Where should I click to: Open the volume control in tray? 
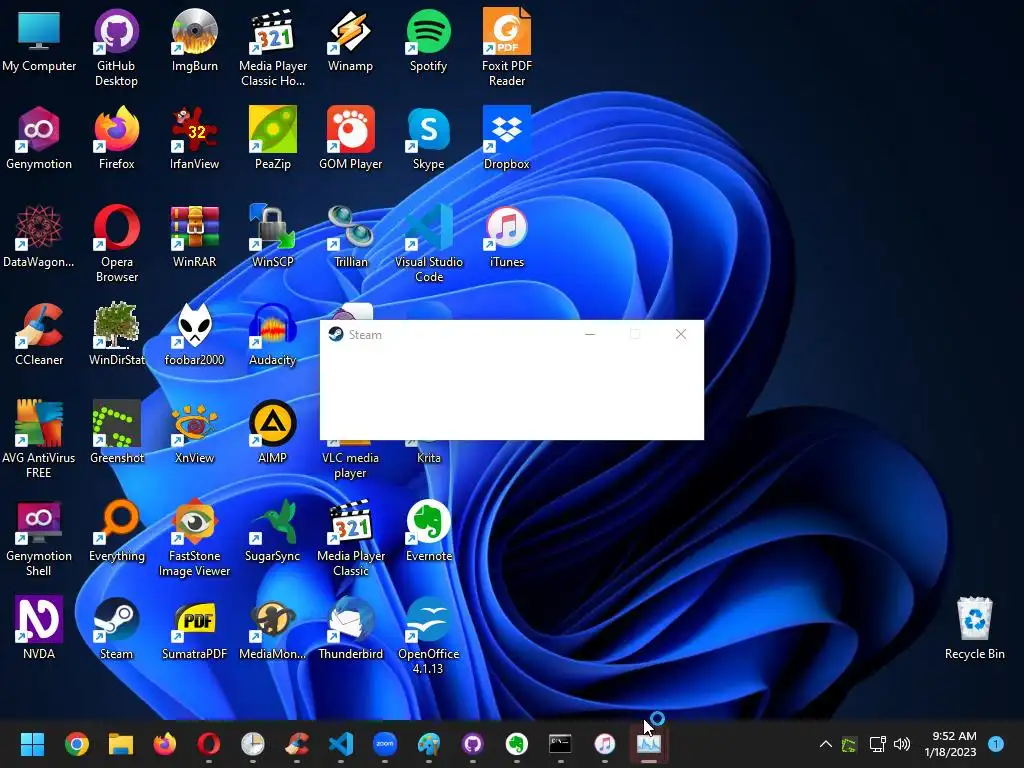(902, 744)
